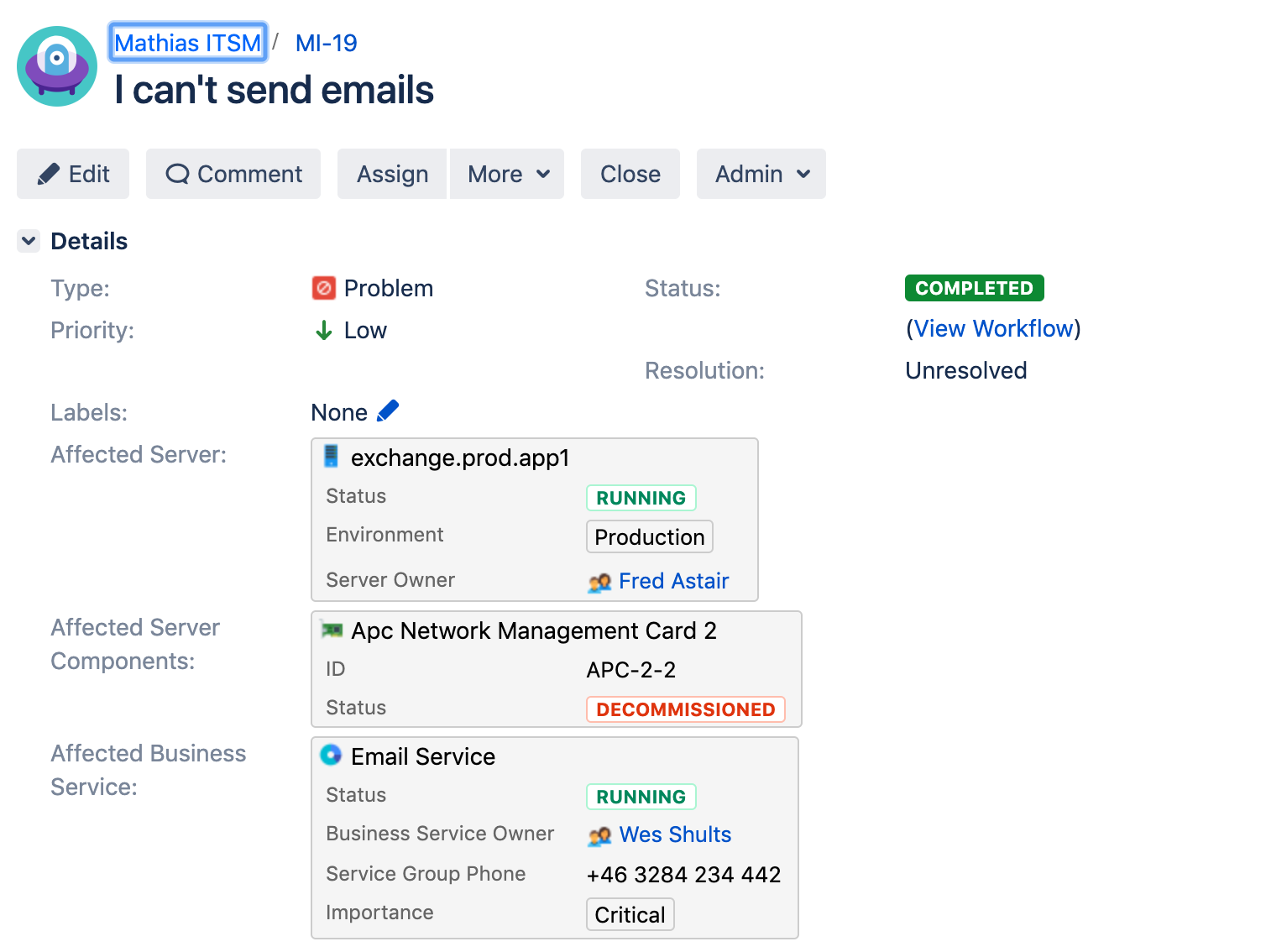Viewport: 1266px width, 952px height.
Task: Open the MI-19 issue key link
Action: pyautogui.click(x=327, y=43)
